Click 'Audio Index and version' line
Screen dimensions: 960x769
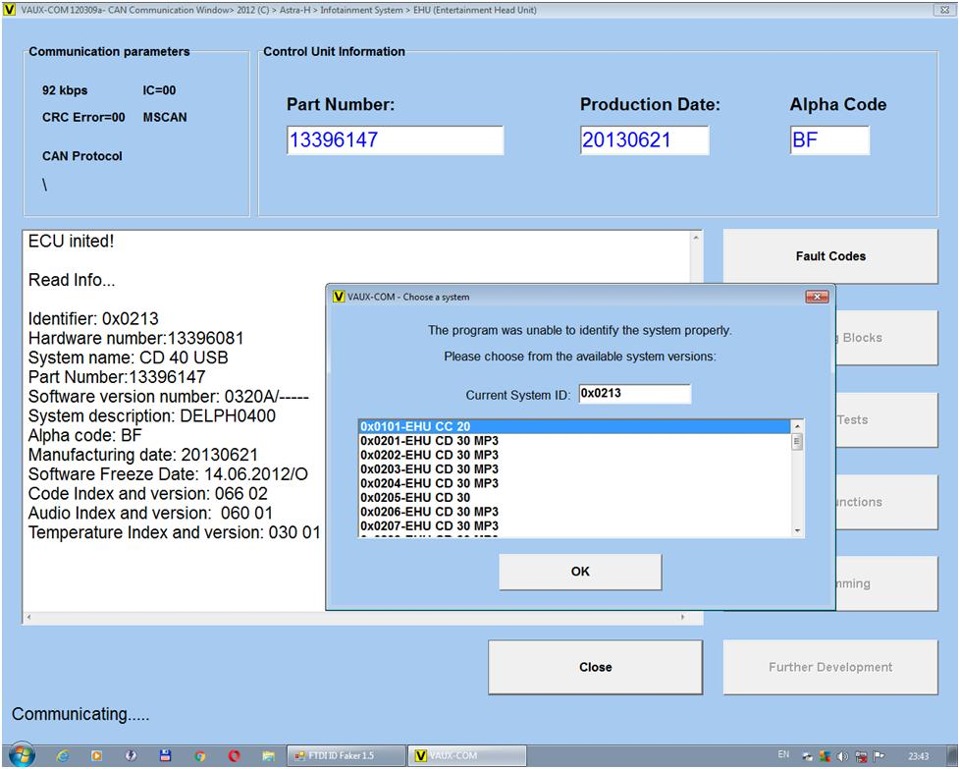[x=151, y=513]
